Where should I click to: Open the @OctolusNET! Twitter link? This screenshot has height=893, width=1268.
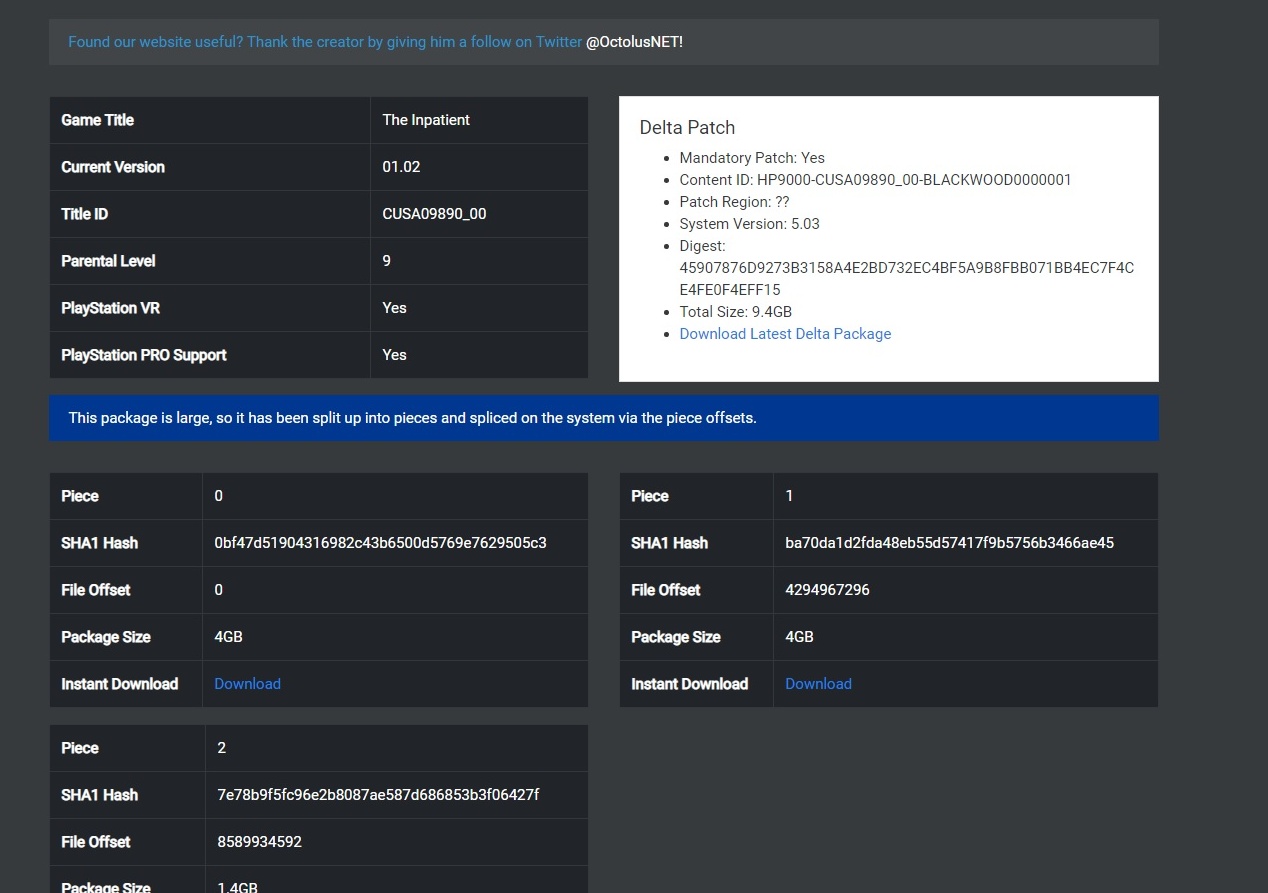(634, 42)
